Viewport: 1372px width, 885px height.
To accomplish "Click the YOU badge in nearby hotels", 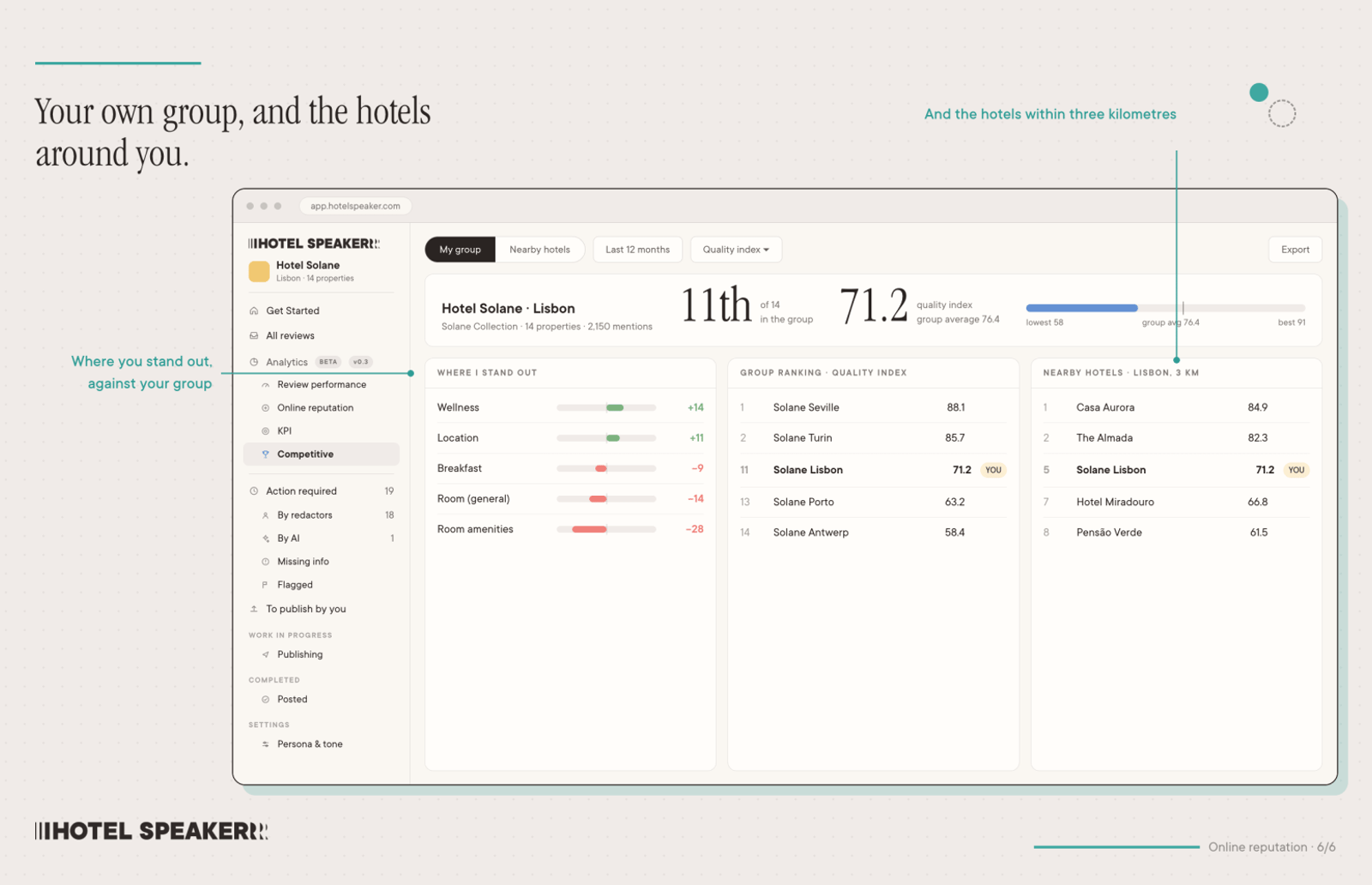I will click(x=1297, y=470).
